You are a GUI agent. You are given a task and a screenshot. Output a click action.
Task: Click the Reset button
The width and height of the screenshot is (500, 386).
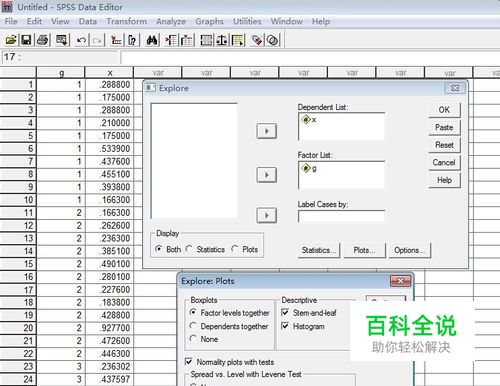click(x=444, y=145)
